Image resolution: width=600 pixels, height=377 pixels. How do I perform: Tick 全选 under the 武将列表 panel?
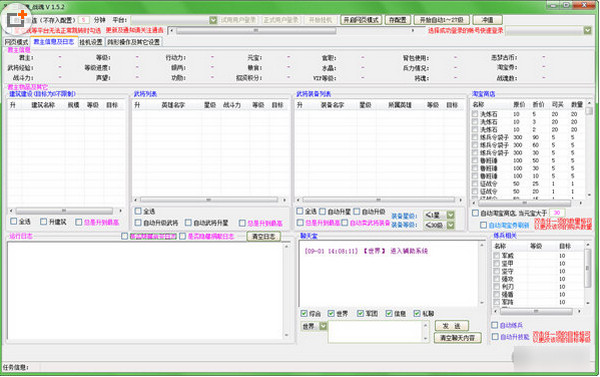(x=138, y=211)
